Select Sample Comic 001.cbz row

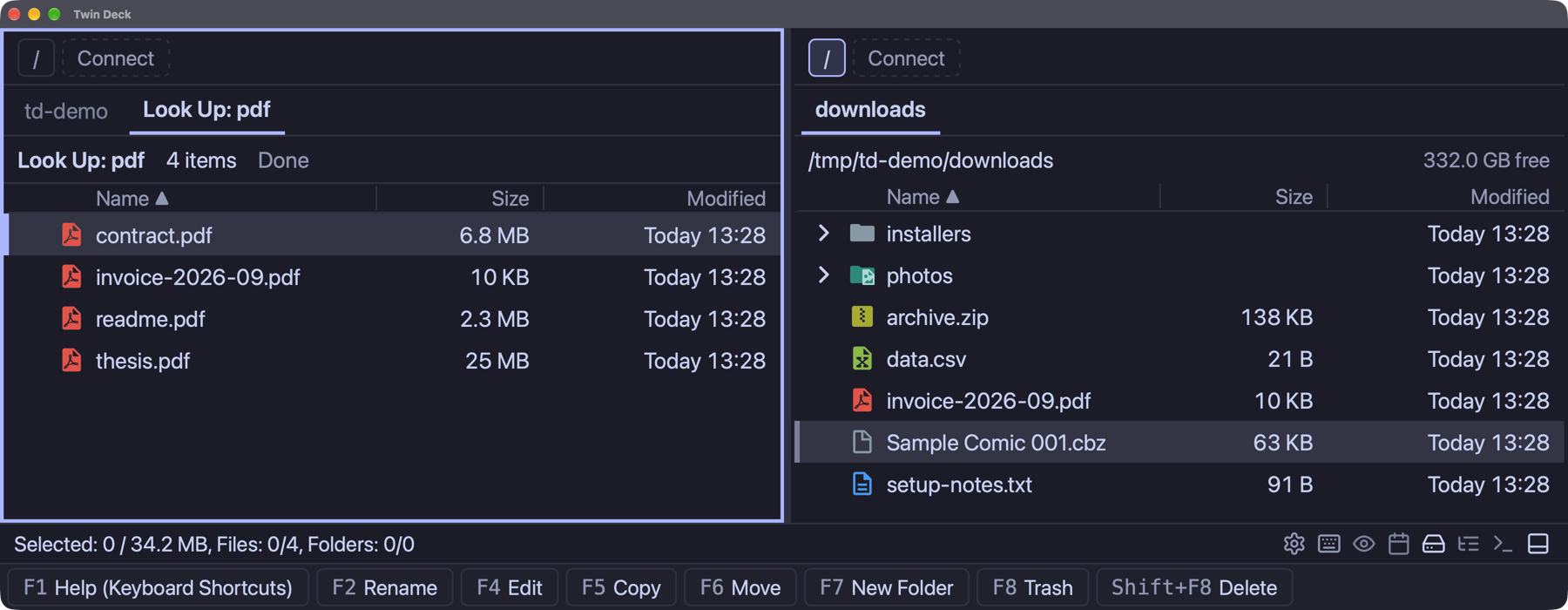[1180, 442]
